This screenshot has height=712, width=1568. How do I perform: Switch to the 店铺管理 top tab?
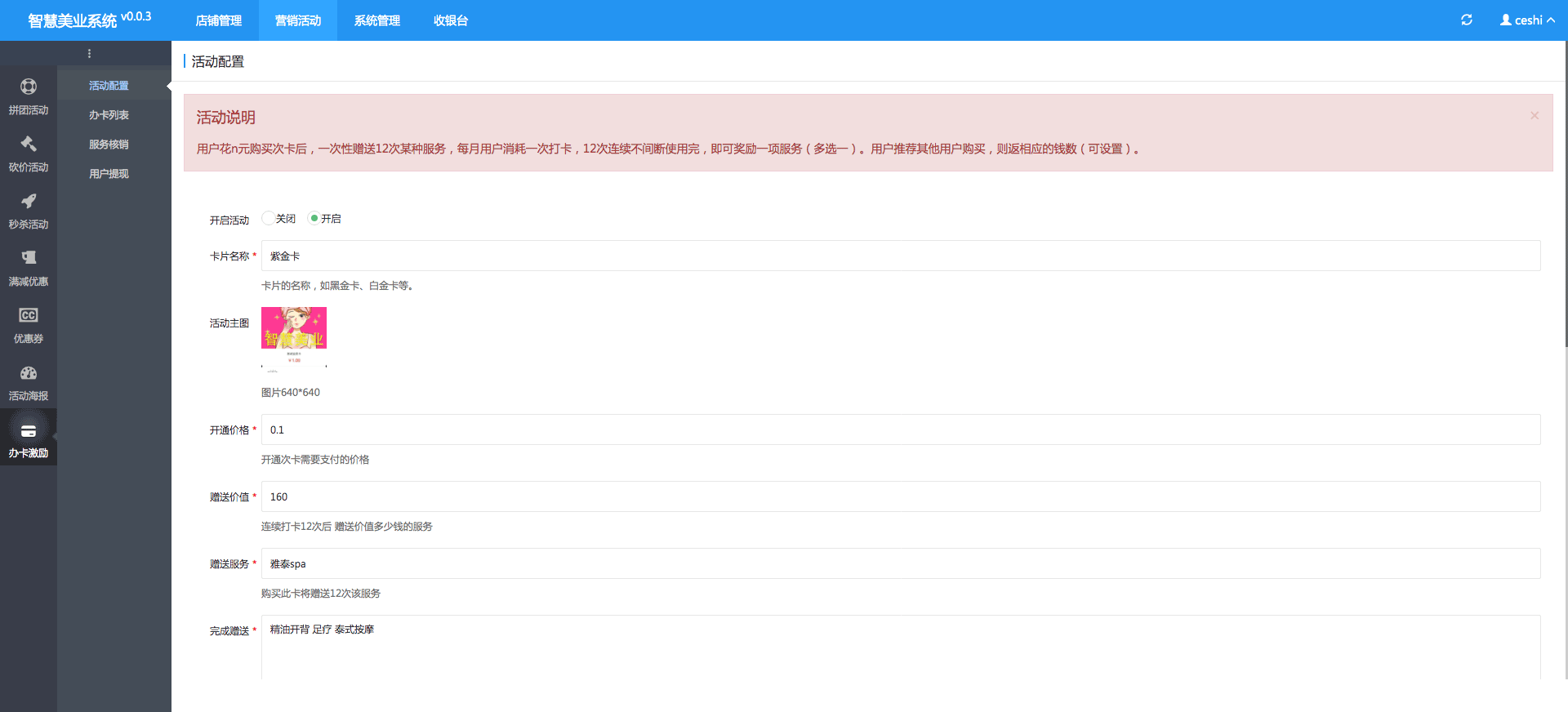[218, 20]
